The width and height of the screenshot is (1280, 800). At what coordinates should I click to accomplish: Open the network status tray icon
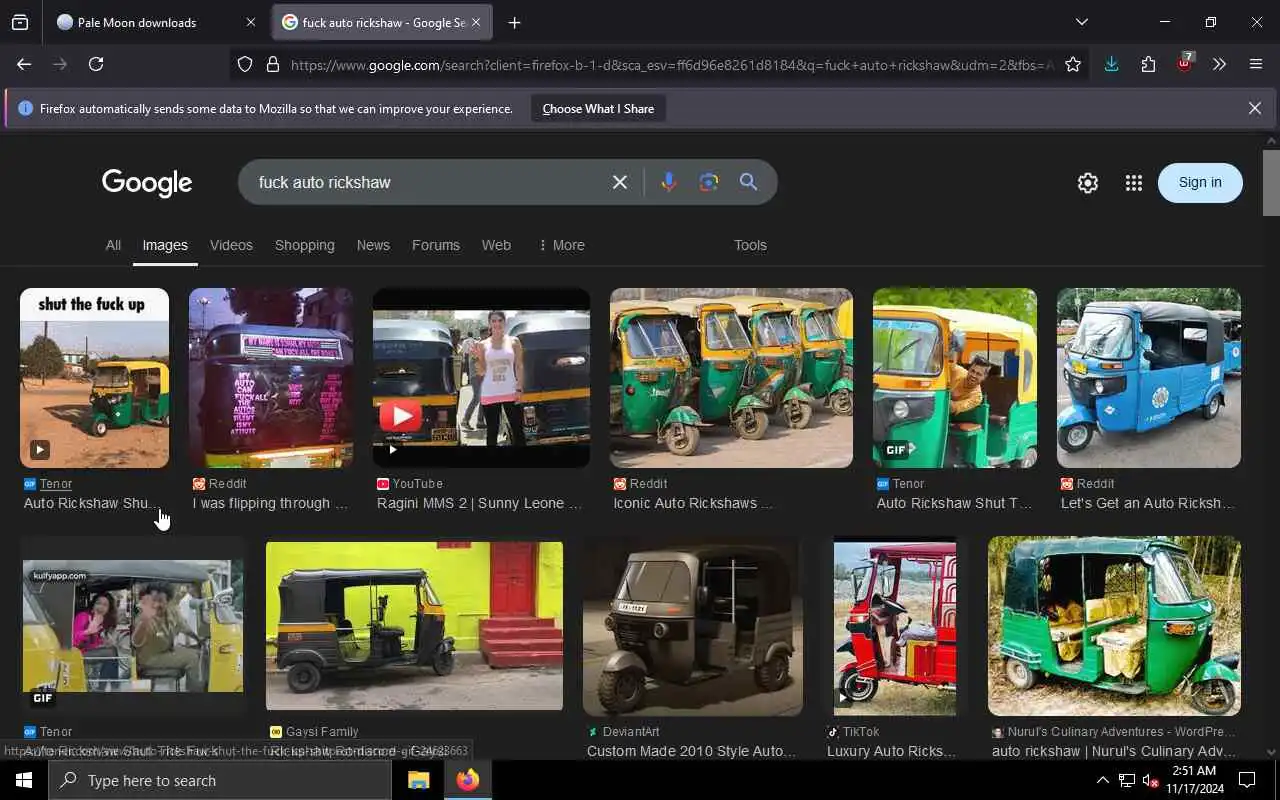pyautogui.click(x=1127, y=780)
